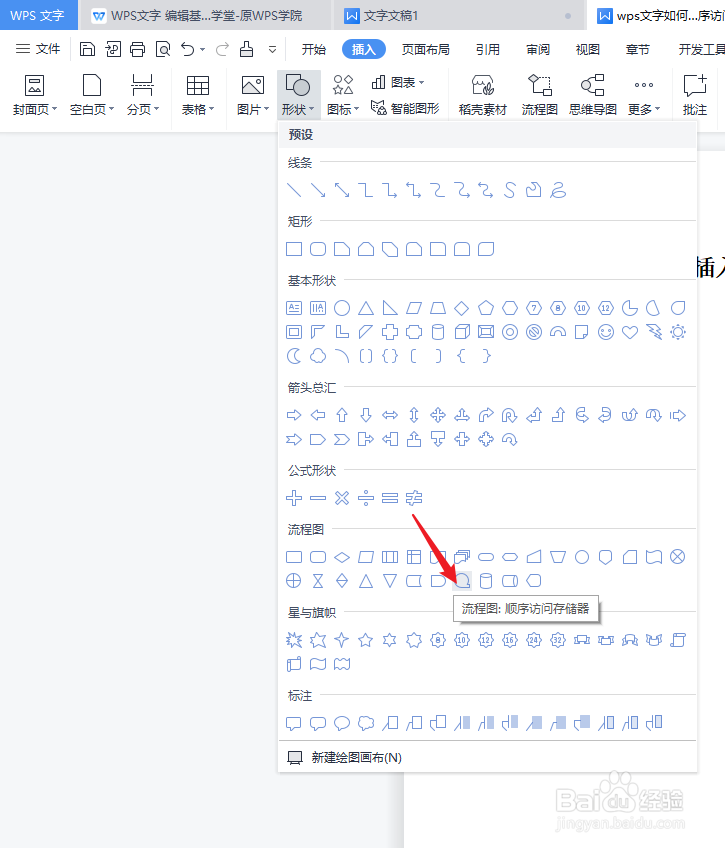This screenshot has height=848, width=725.
Task: Click the Undo arrow icon
Action: coord(188,49)
